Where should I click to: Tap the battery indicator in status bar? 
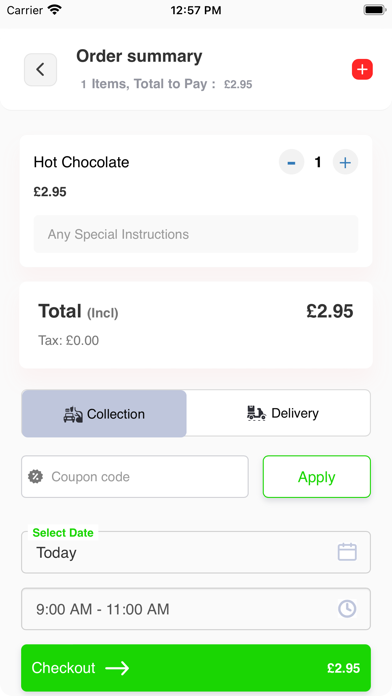click(375, 10)
